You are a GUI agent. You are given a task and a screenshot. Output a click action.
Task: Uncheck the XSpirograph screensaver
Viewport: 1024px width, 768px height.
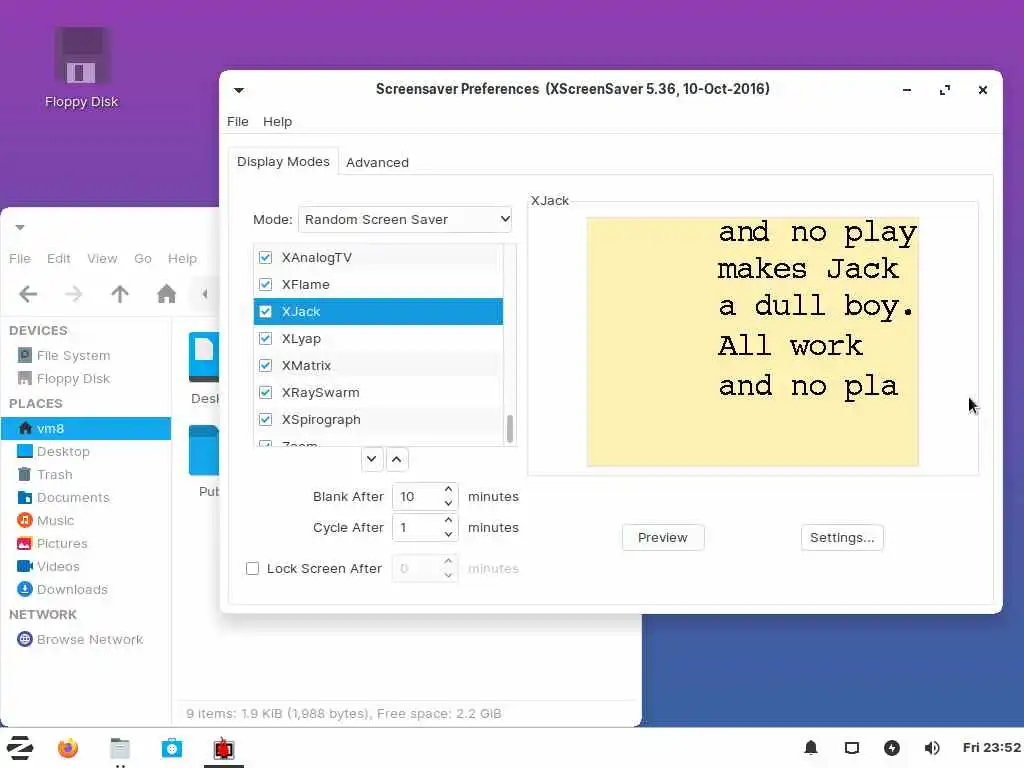coord(265,419)
